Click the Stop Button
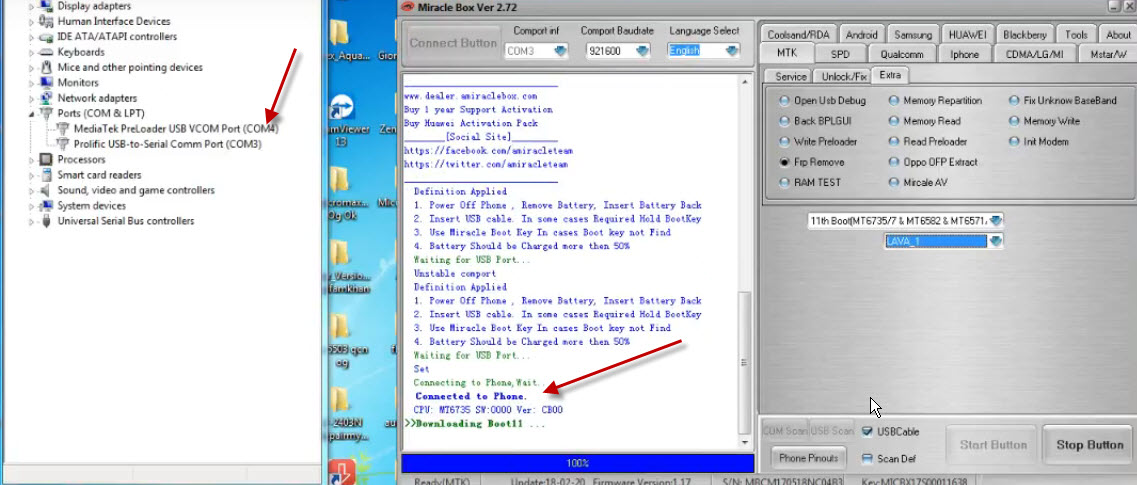The image size is (1137, 485). click(1089, 444)
